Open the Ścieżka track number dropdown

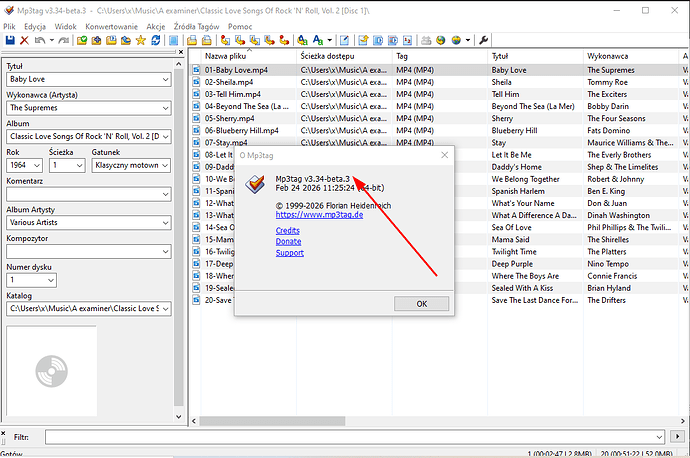click(80, 165)
